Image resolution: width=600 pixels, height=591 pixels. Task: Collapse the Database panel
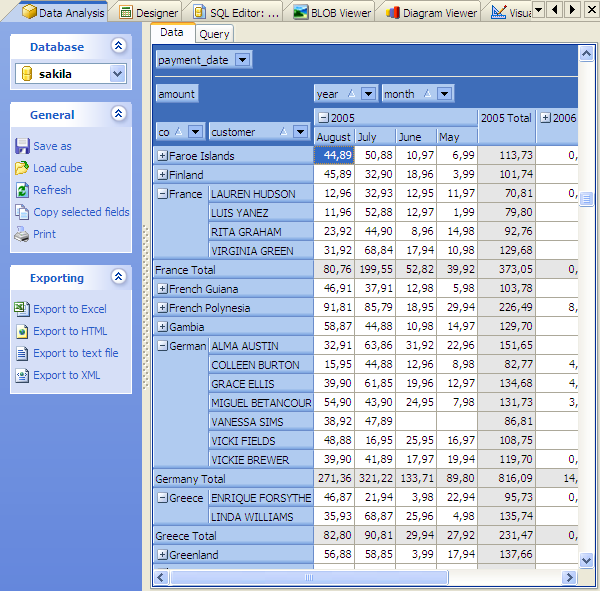pyautogui.click(x=119, y=46)
